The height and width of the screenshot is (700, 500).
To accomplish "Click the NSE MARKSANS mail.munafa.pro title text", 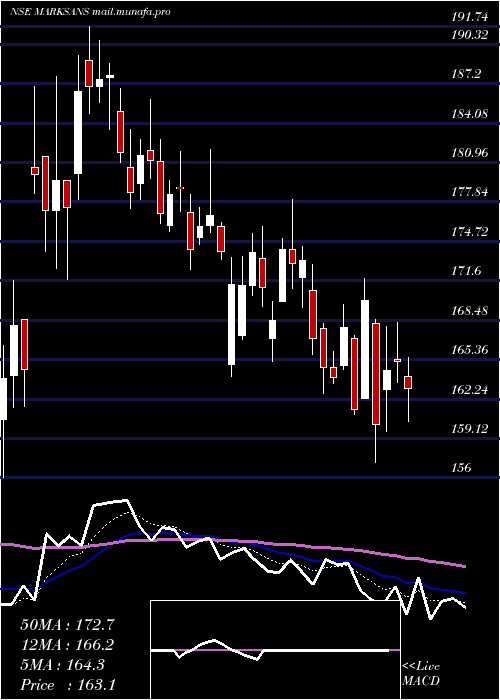I will [x=90, y=12].
